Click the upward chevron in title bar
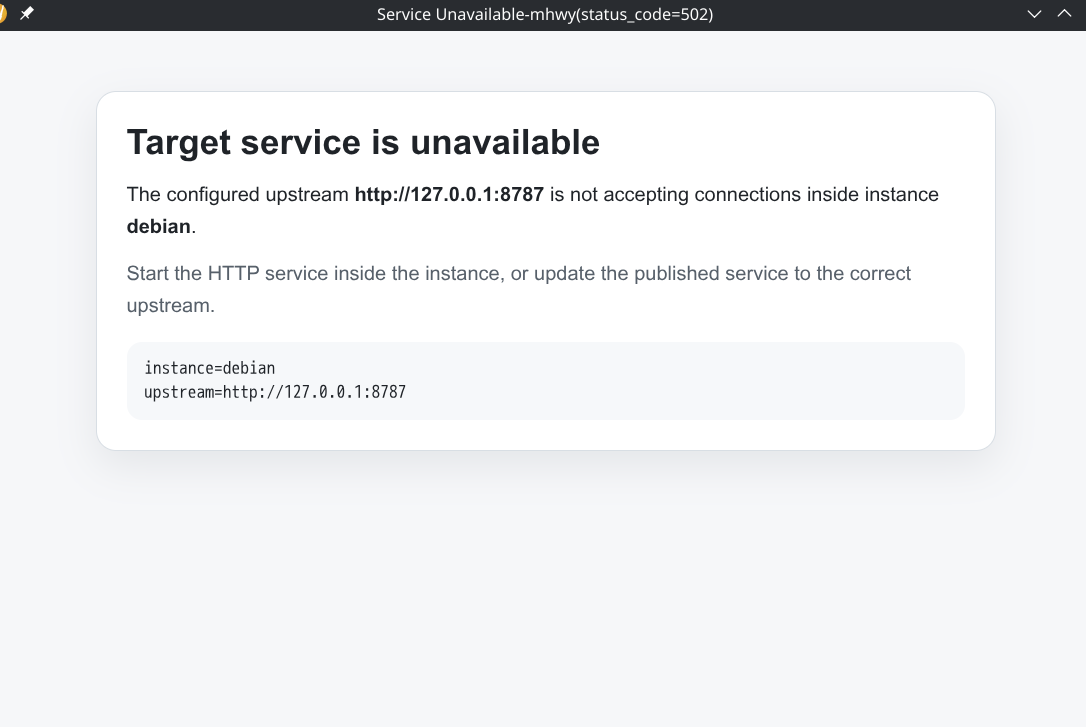Screen dimensions: 1086x727 1065,13
